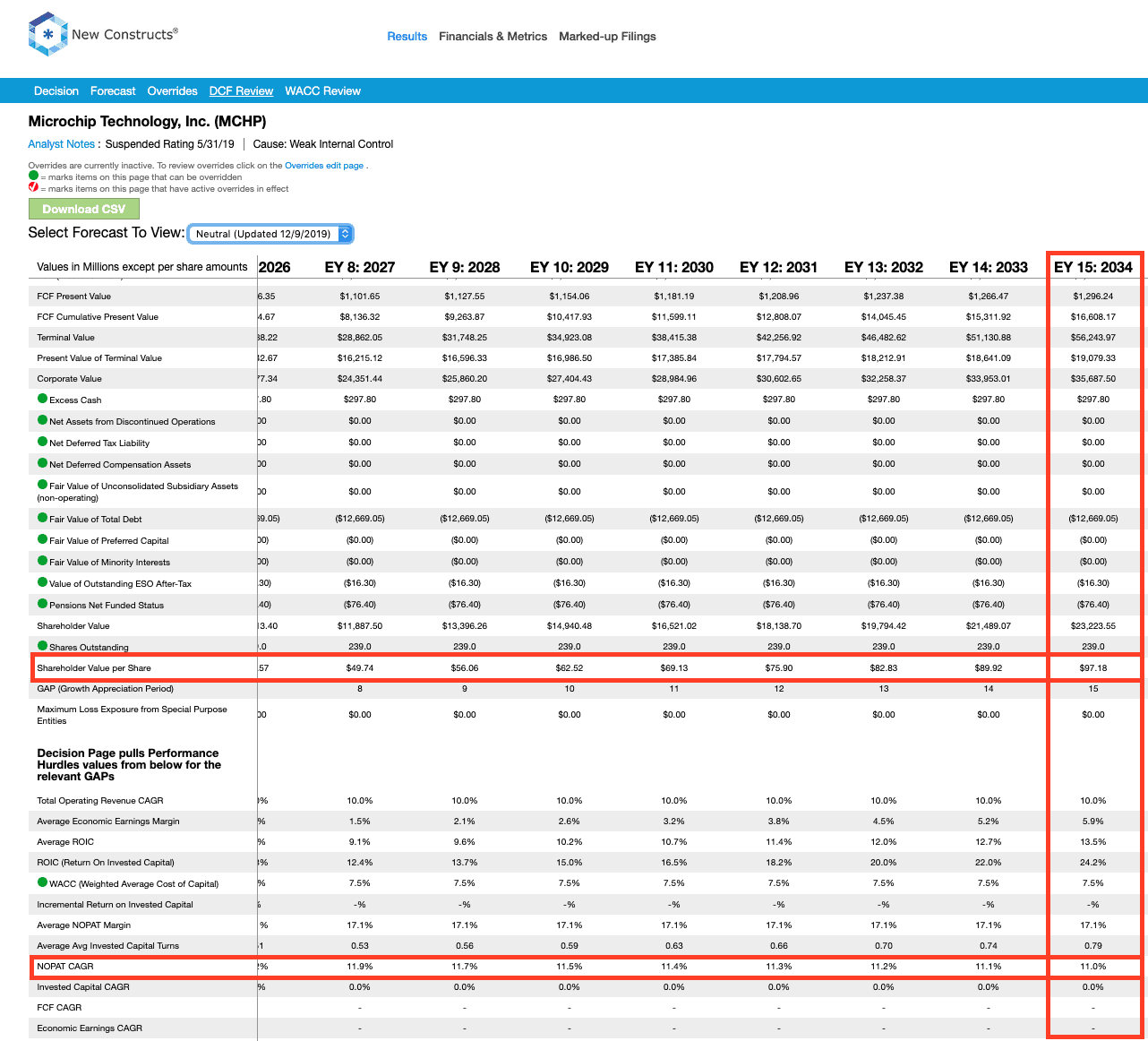The image size is (1148, 1041).
Task: Click the Corporate Value row label
Action: [x=70, y=379]
